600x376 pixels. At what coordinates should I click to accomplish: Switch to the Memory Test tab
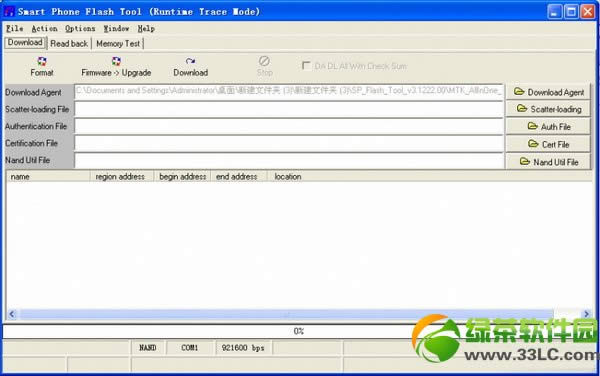pyautogui.click(x=118, y=44)
